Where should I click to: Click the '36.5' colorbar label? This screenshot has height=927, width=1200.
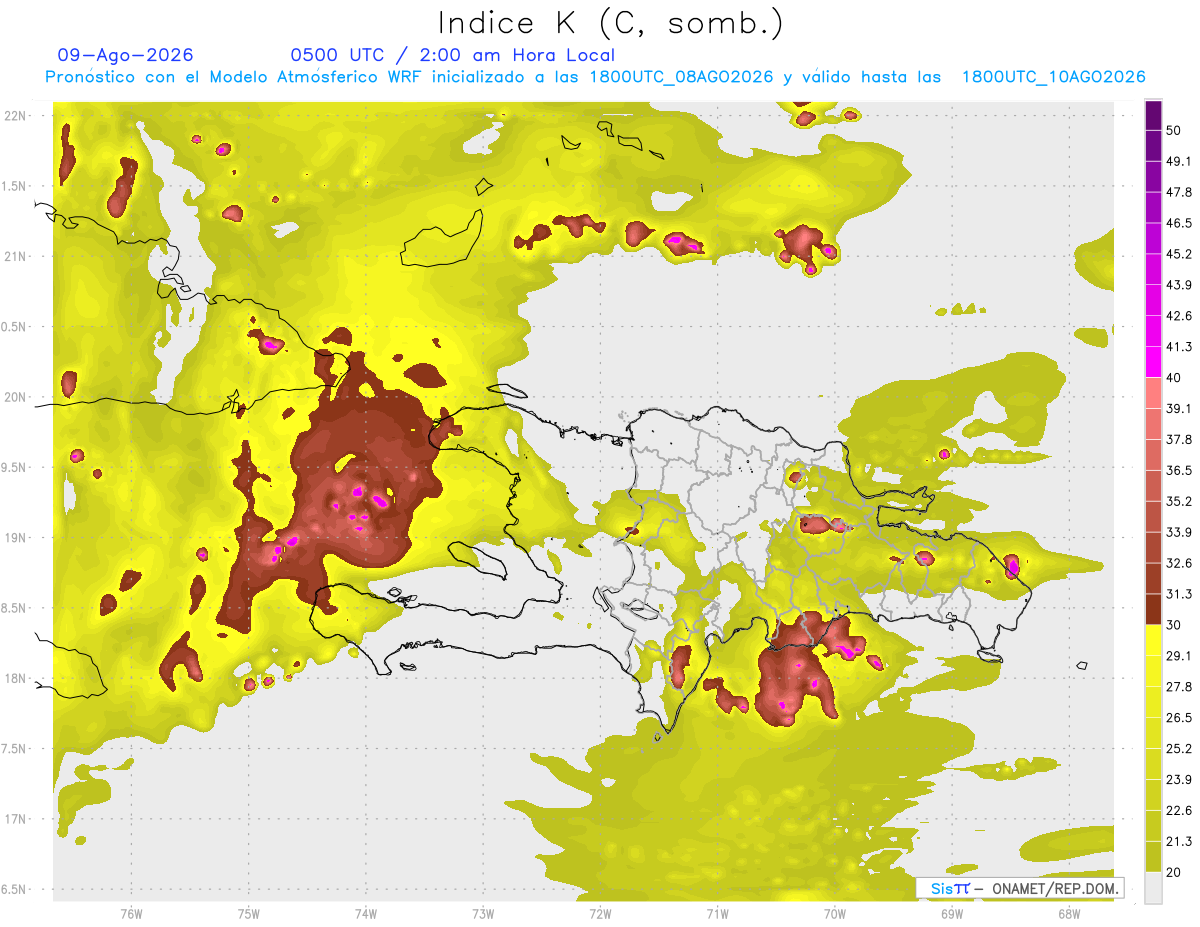click(1179, 470)
